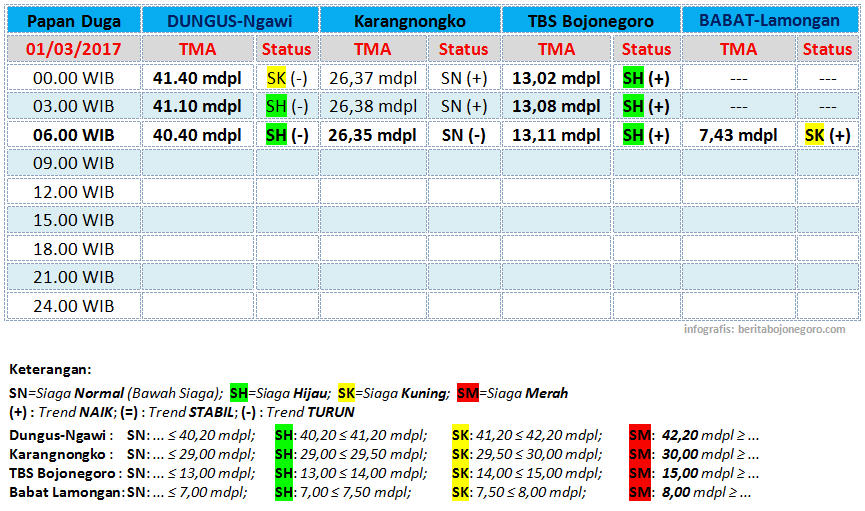Select the 26,38 mdpl Karangnongko reading

(x=374, y=106)
